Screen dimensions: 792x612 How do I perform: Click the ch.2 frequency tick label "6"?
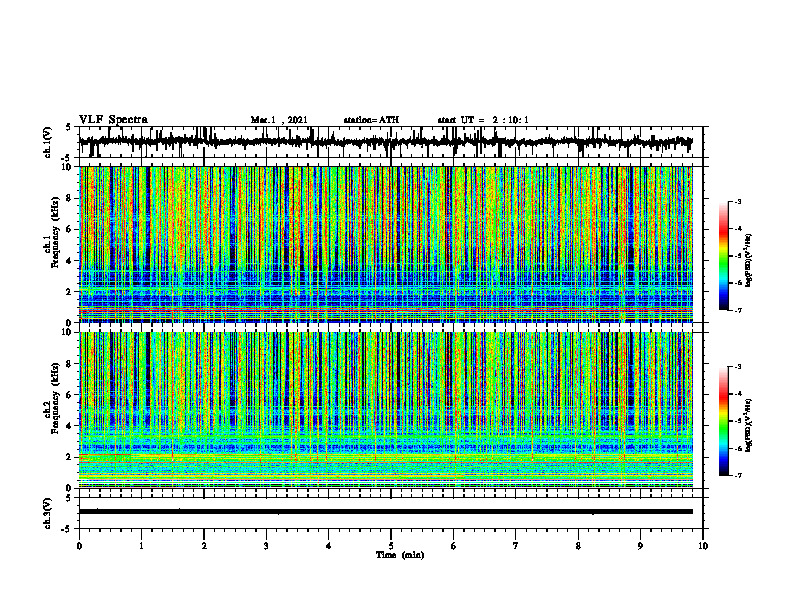[70, 394]
